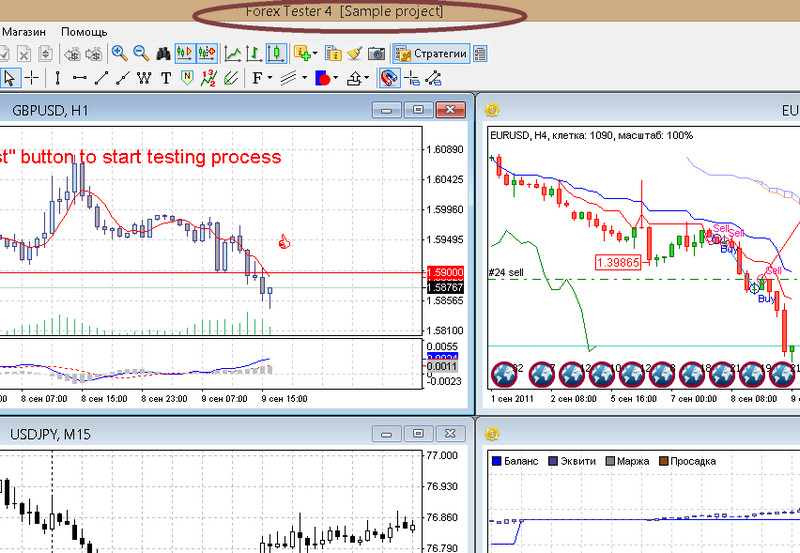Expand the add indicator dropdown arrow
Viewport: 800px width, 553px height.
click(x=315, y=53)
